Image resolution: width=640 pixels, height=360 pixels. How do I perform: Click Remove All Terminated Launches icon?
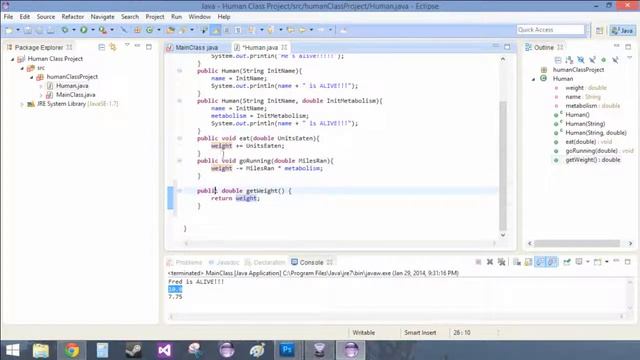click(501, 262)
